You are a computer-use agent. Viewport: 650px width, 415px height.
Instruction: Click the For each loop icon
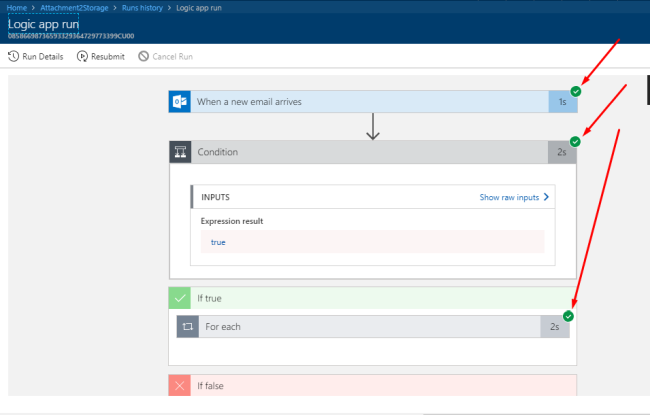(188, 327)
